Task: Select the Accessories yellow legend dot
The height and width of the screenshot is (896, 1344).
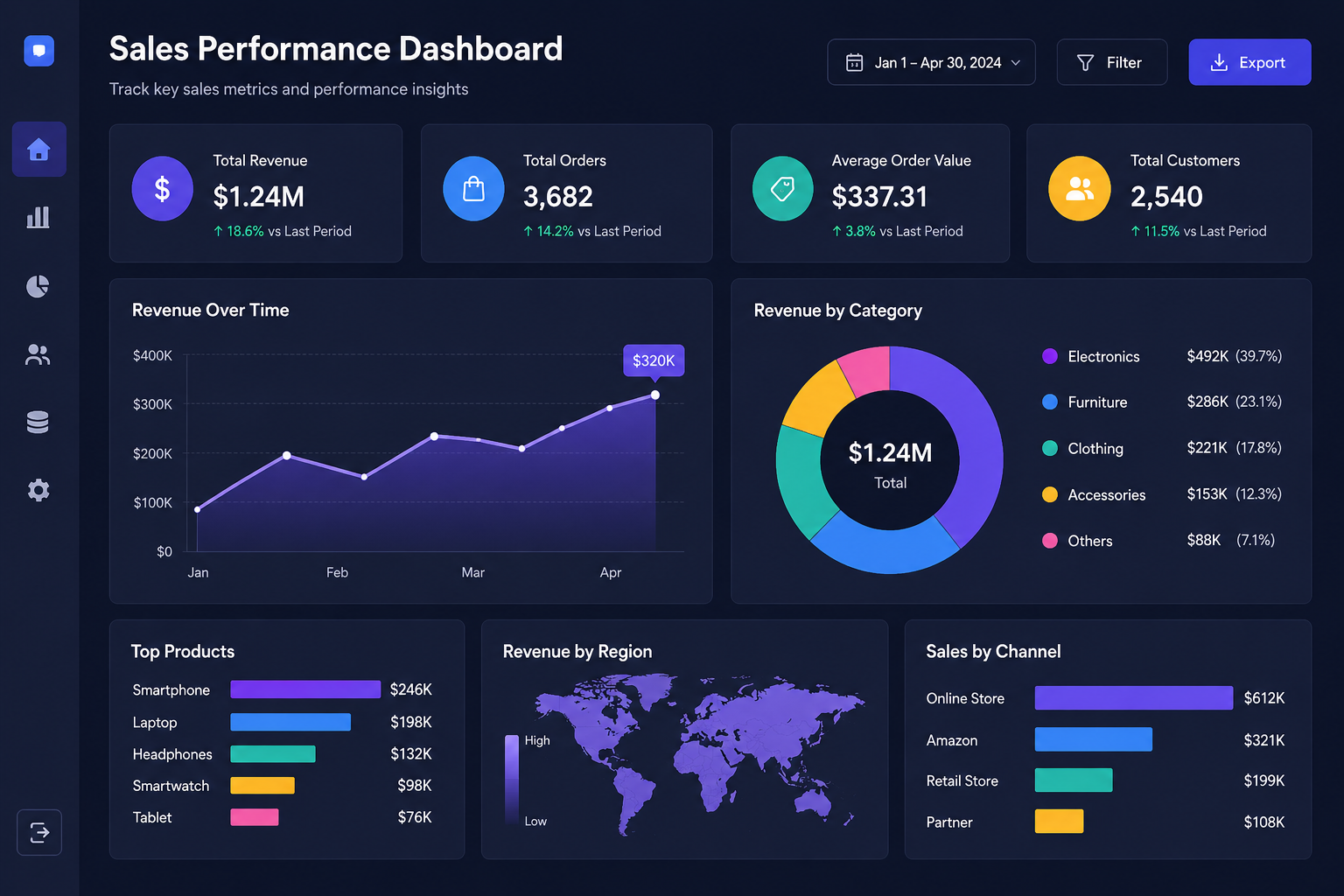Action: click(x=1050, y=494)
